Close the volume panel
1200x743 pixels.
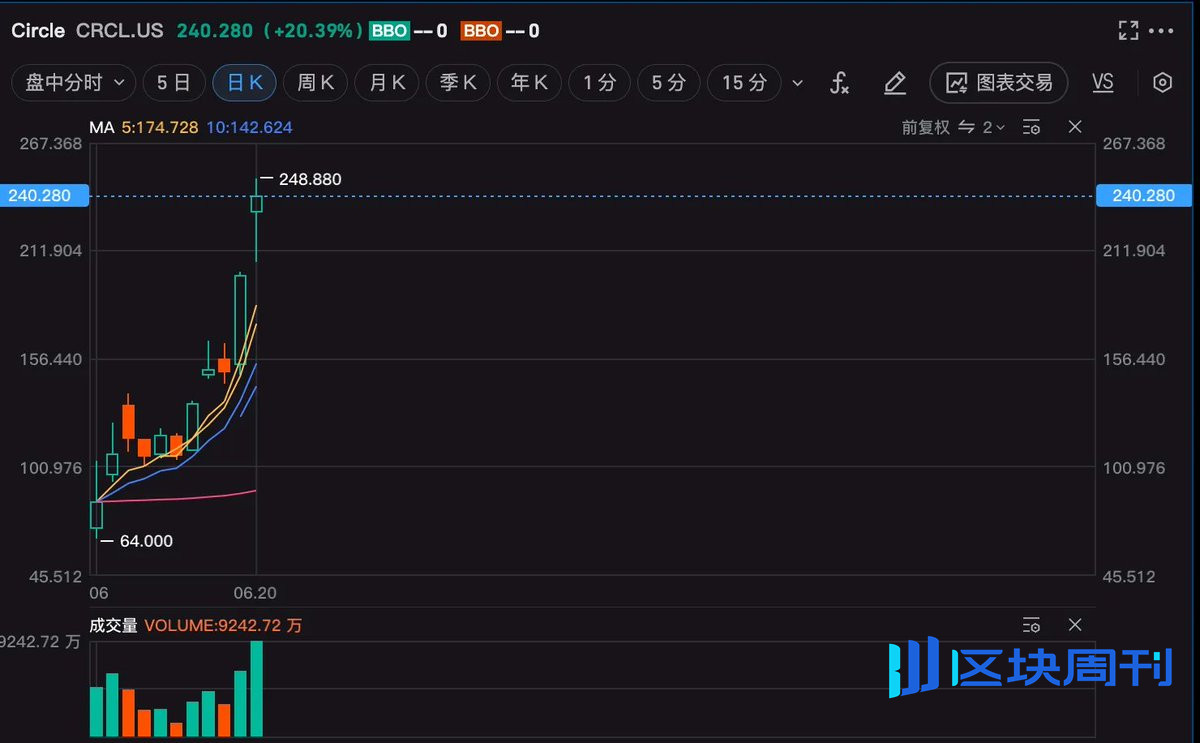[1075, 625]
